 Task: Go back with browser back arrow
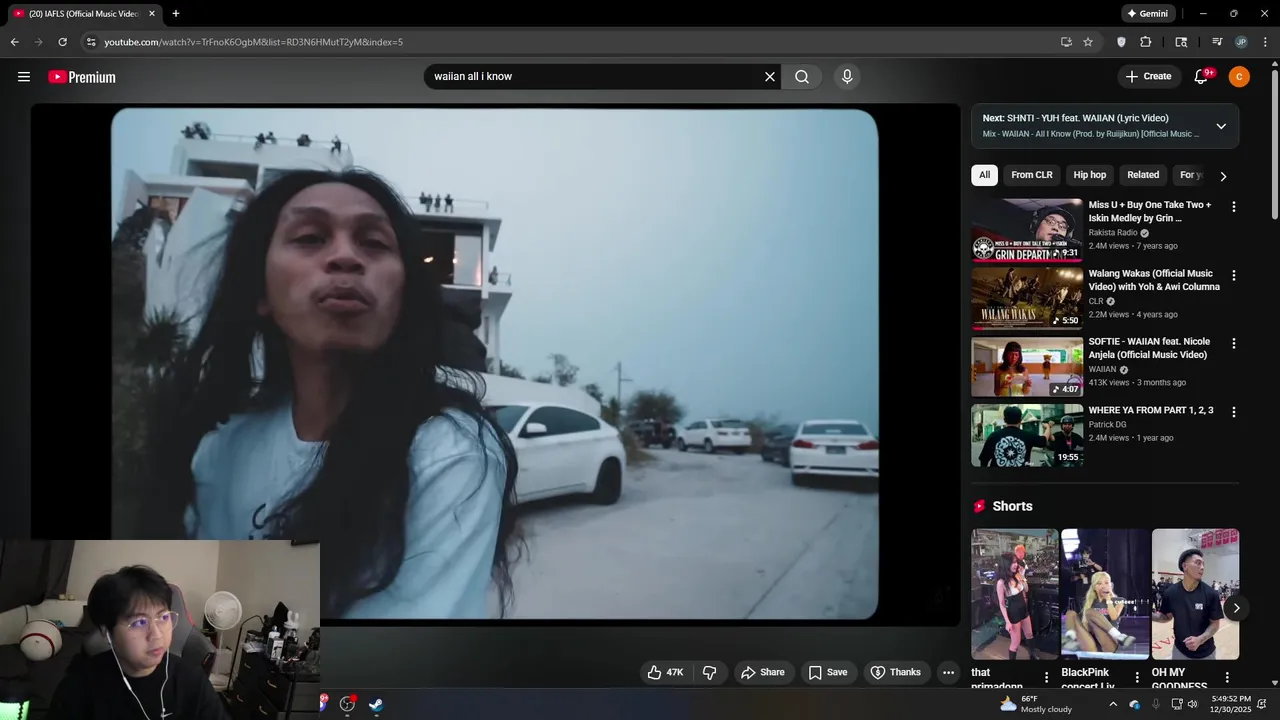tap(14, 42)
